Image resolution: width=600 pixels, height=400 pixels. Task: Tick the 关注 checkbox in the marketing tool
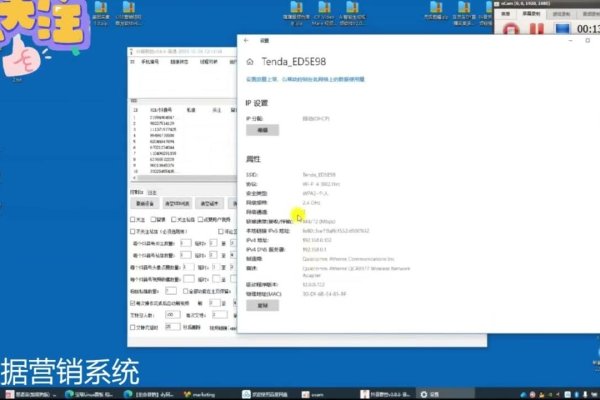point(133,219)
